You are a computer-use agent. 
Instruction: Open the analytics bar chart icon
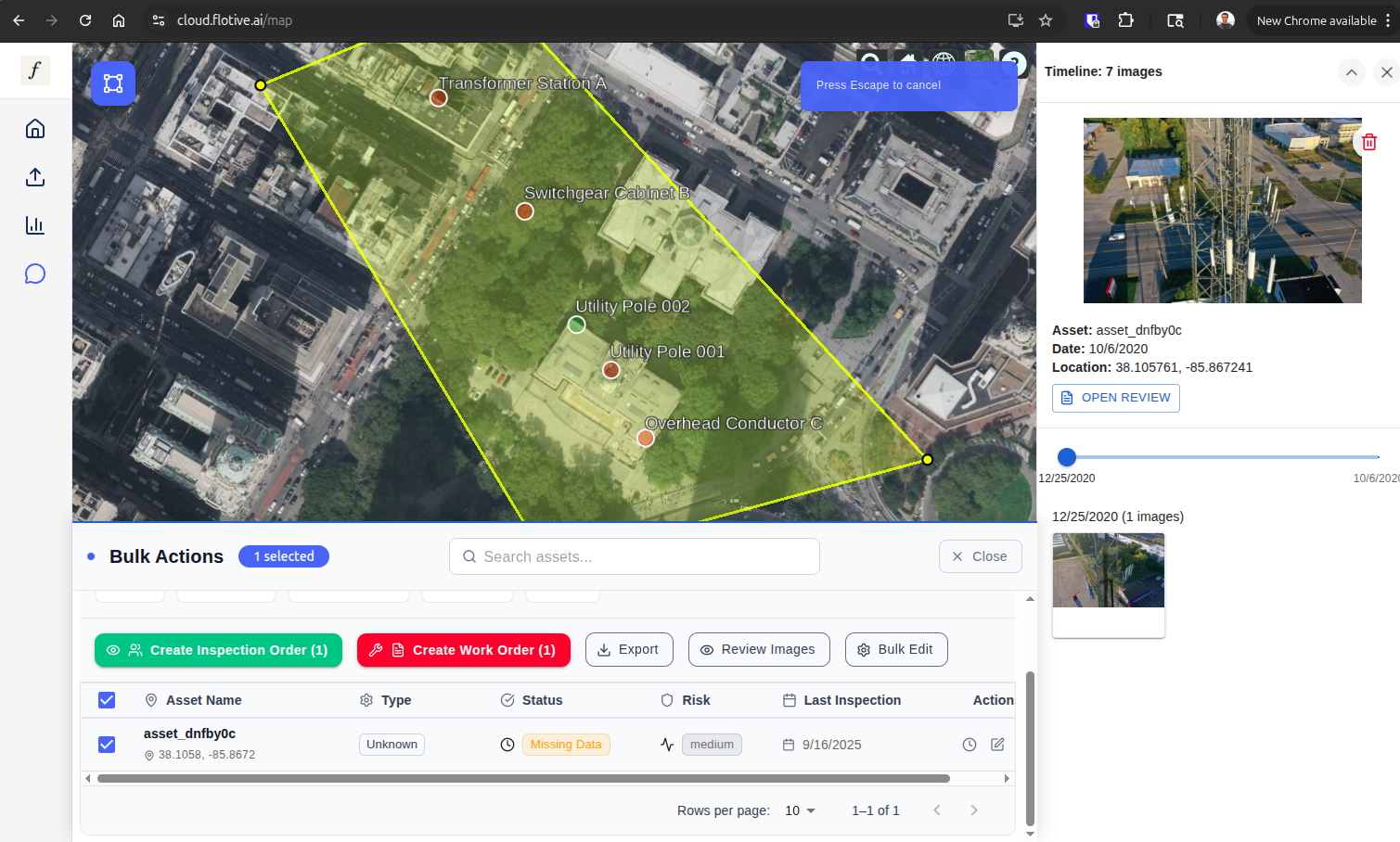tap(35, 225)
